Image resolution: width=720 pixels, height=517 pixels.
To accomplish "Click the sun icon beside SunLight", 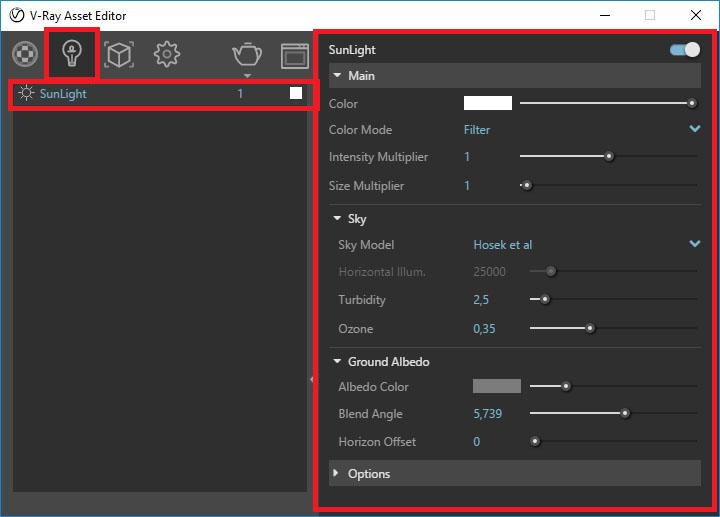I will coord(26,93).
